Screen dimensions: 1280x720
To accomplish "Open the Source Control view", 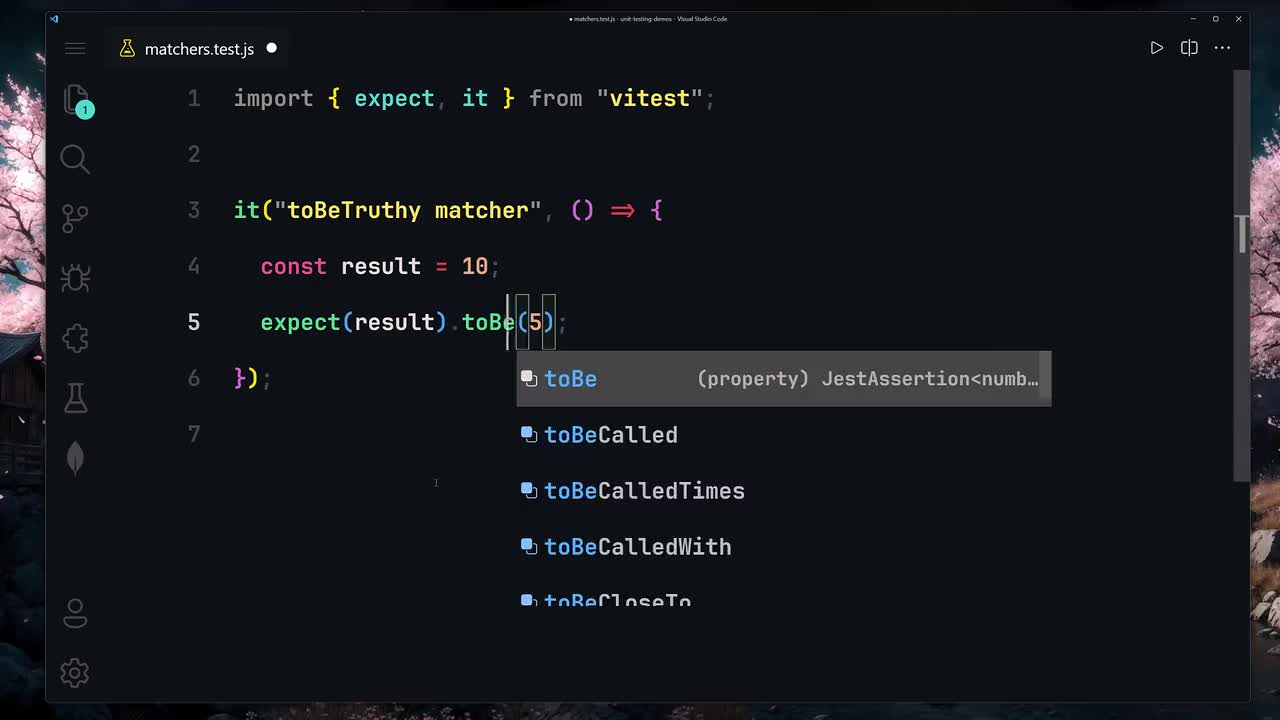I will click(x=75, y=218).
